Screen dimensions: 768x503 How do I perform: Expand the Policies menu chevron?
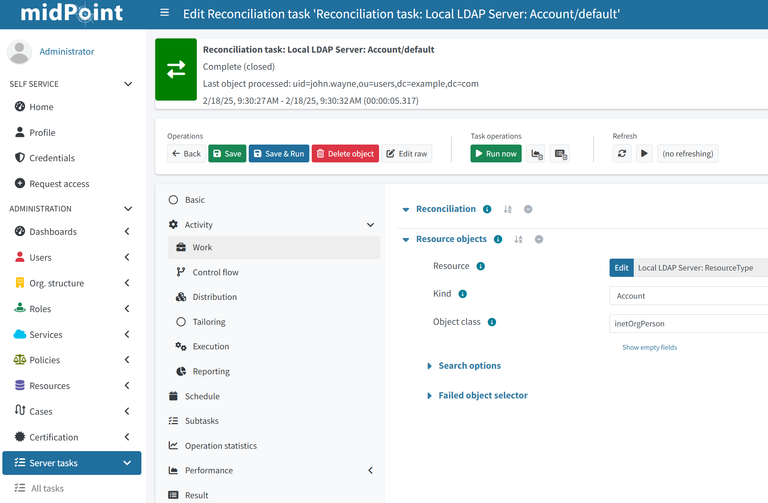tap(127, 359)
